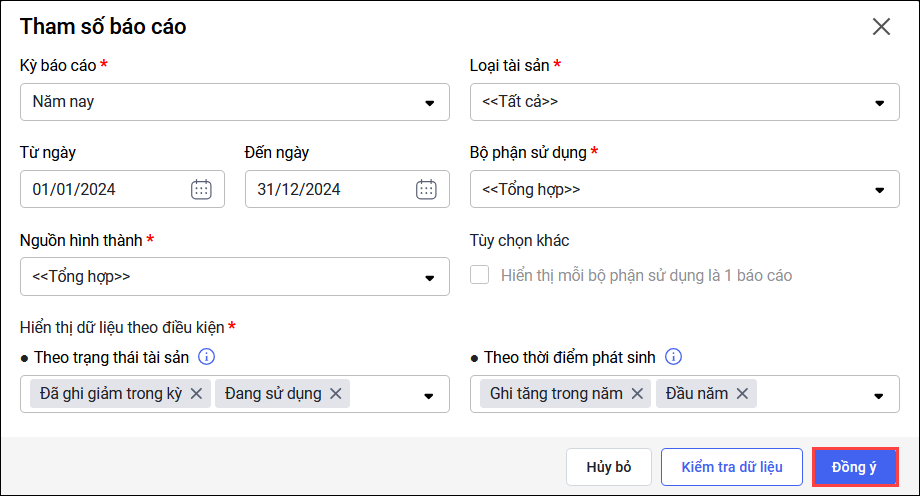Click the Đồng ý button

tap(853, 467)
